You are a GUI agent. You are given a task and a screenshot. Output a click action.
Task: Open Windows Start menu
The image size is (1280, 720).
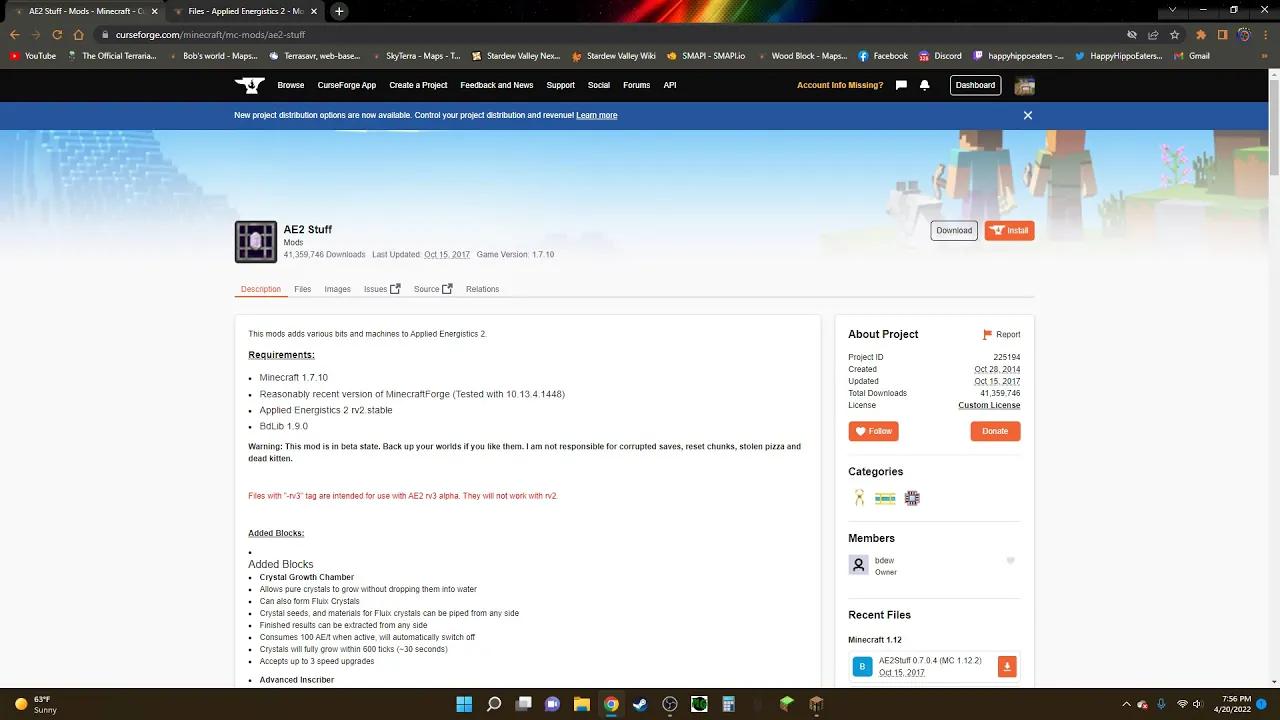464,704
